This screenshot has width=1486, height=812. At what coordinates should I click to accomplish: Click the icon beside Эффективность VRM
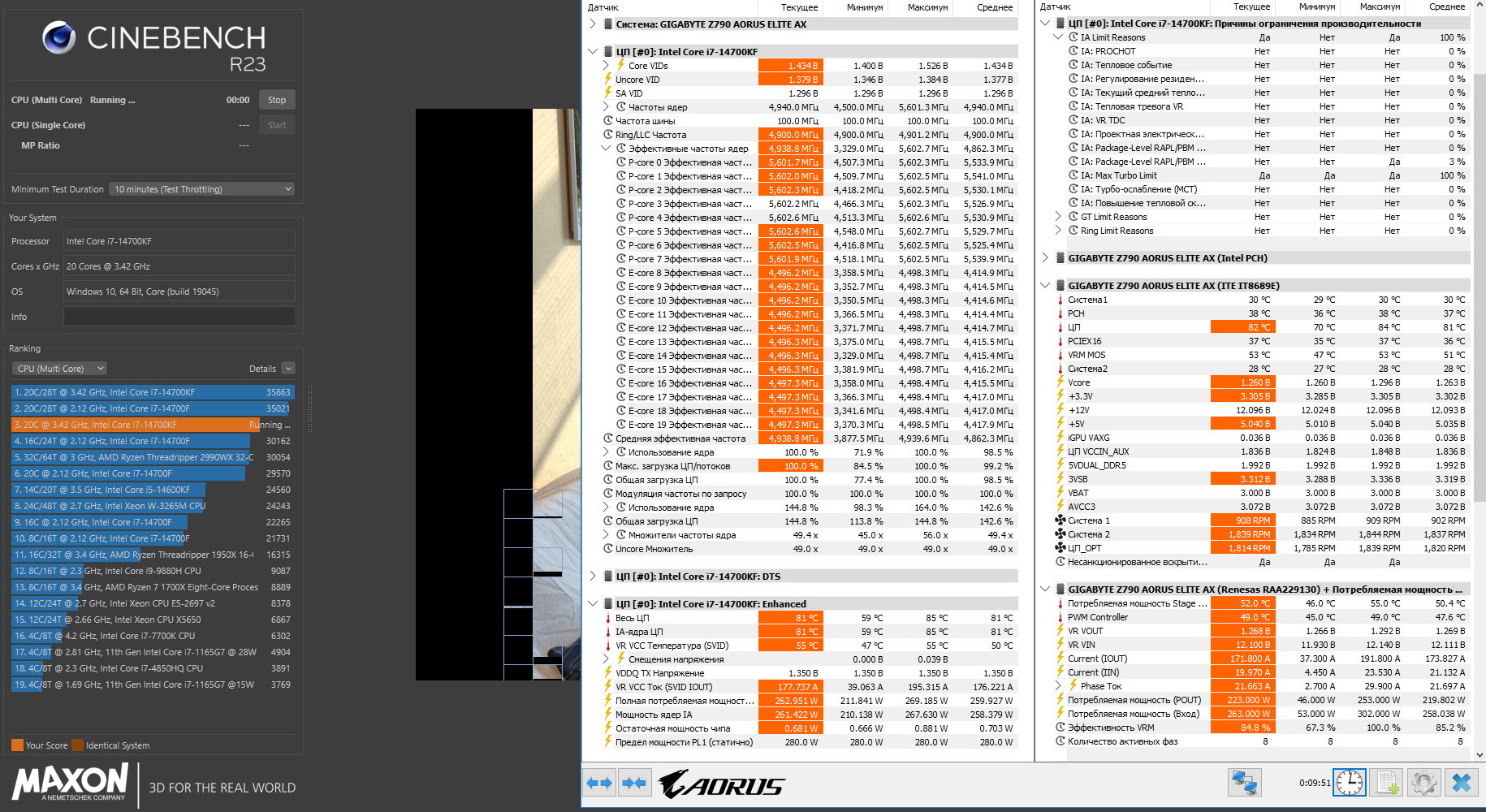click(x=1060, y=728)
